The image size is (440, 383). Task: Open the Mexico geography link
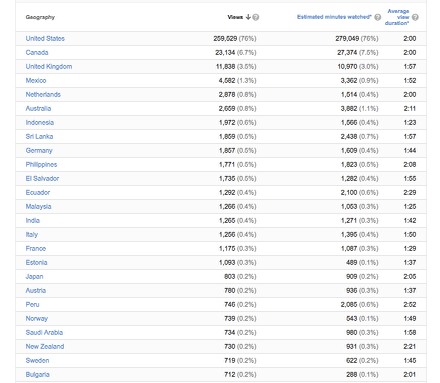click(36, 80)
